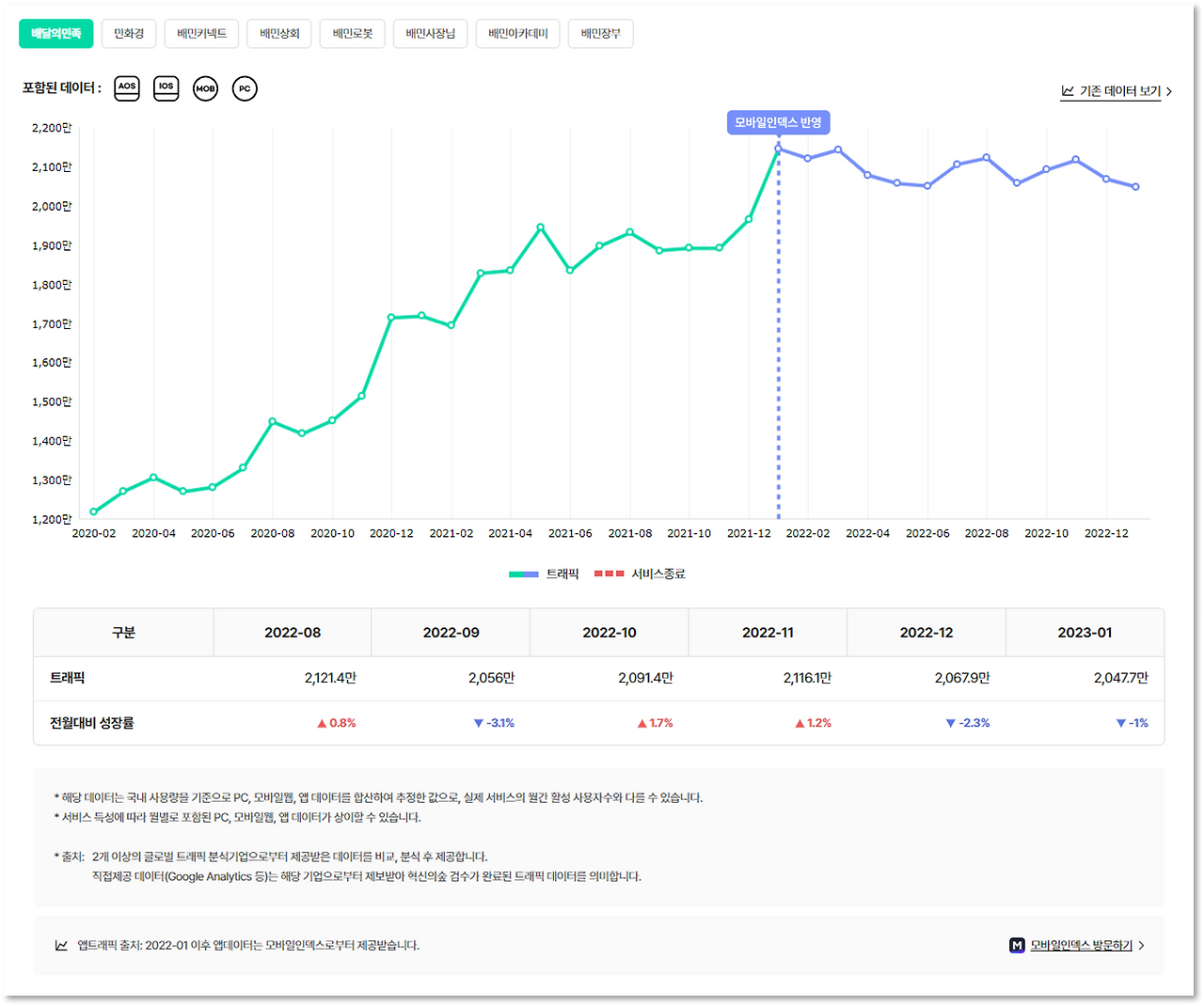Select the 배민로봇 tab
The image size is (1204, 1006).
tap(353, 34)
